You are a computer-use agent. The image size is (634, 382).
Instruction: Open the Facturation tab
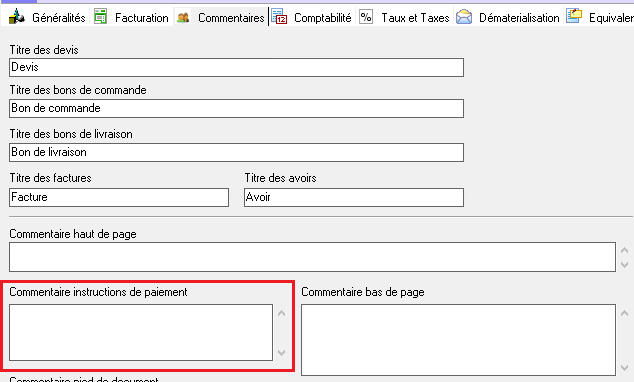(x=142, y=18)
